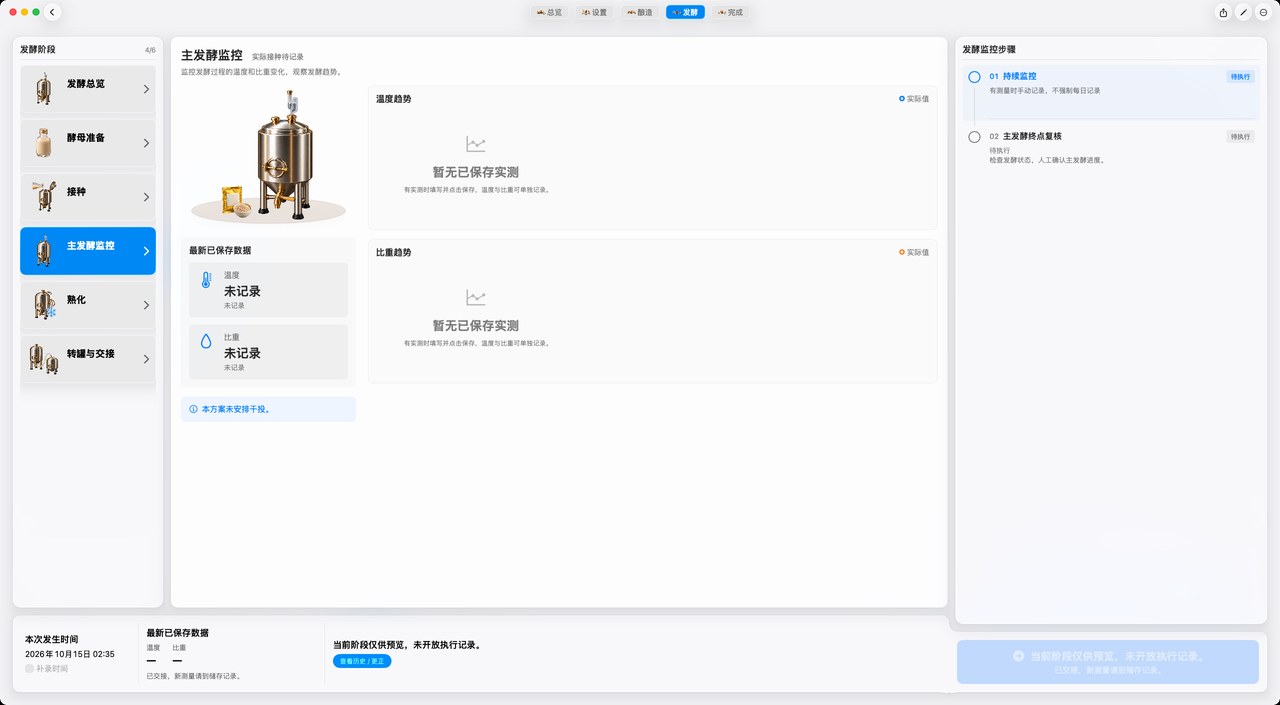Screen dimensions: 1280x705
Task: Open the 转罐与交接 stage
Action: click(x=88, y=359)
